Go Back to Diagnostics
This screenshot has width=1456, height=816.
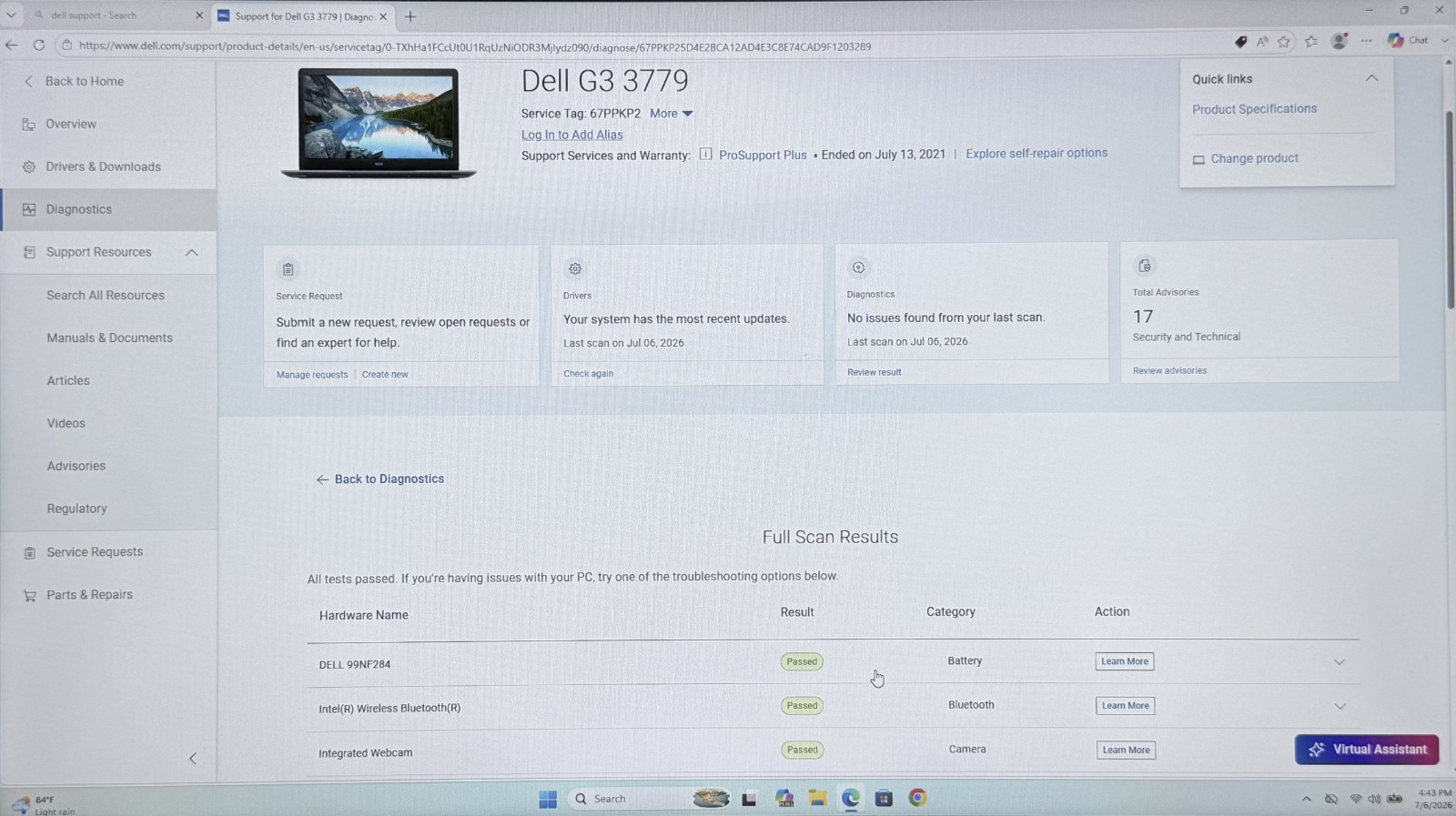(x=380, y=479)
